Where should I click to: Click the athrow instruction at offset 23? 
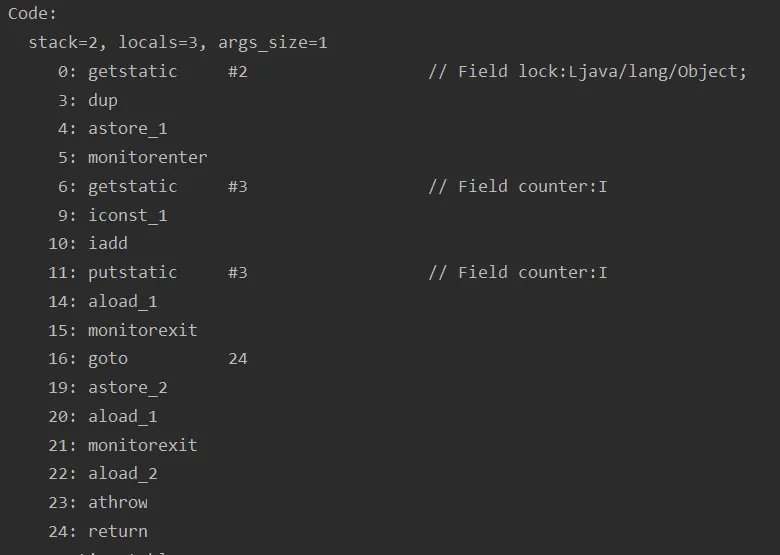click(x=117, y=502)
